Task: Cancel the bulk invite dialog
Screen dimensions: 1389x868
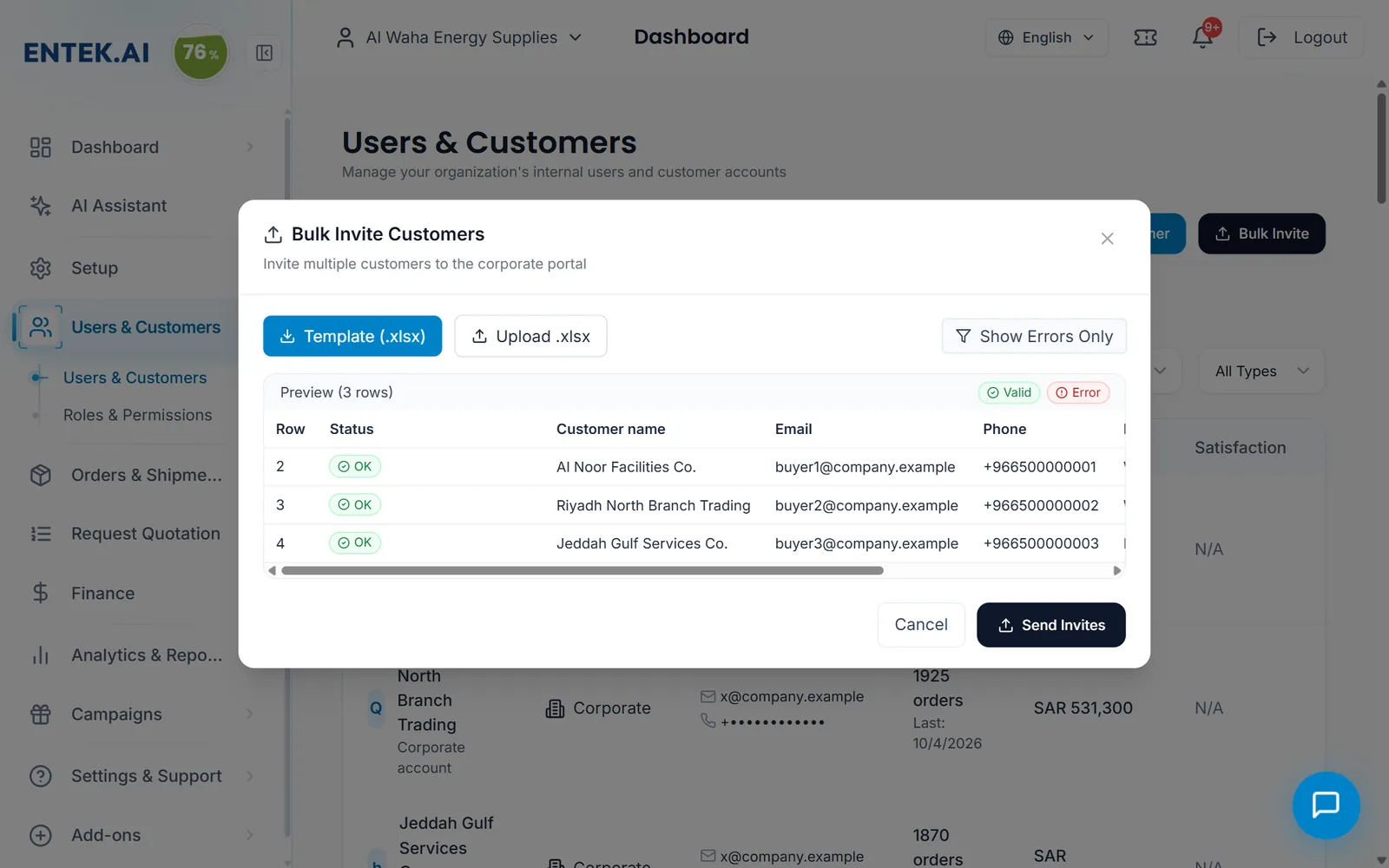Action: (x=921, y=625)
